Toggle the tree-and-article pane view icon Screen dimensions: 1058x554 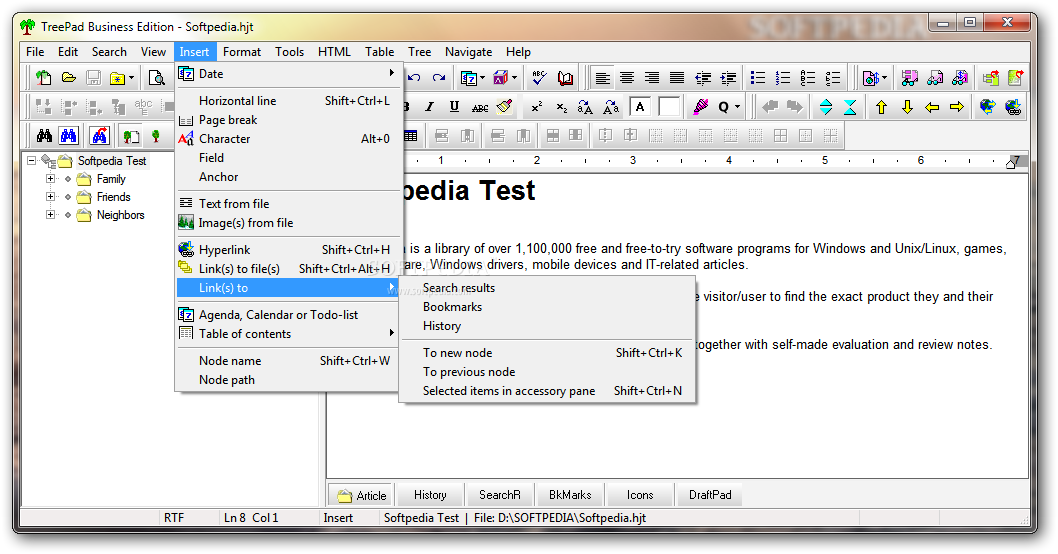coord(130,136)
